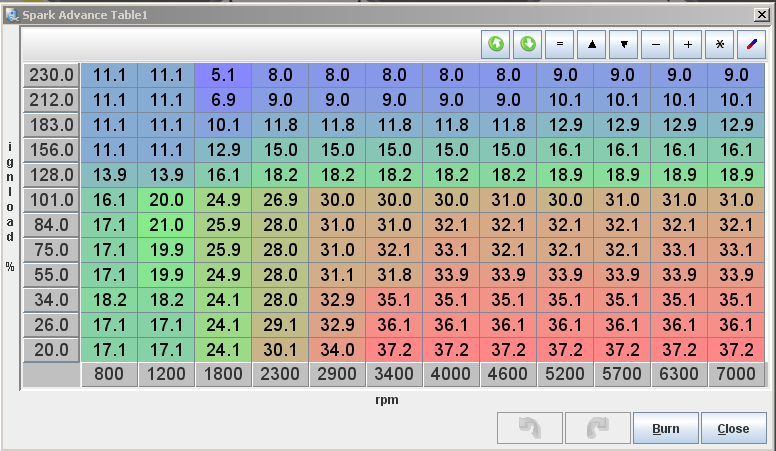Click the green up arrow toolbar icon
Screen dimensions: 776x451
pos(496,44)
